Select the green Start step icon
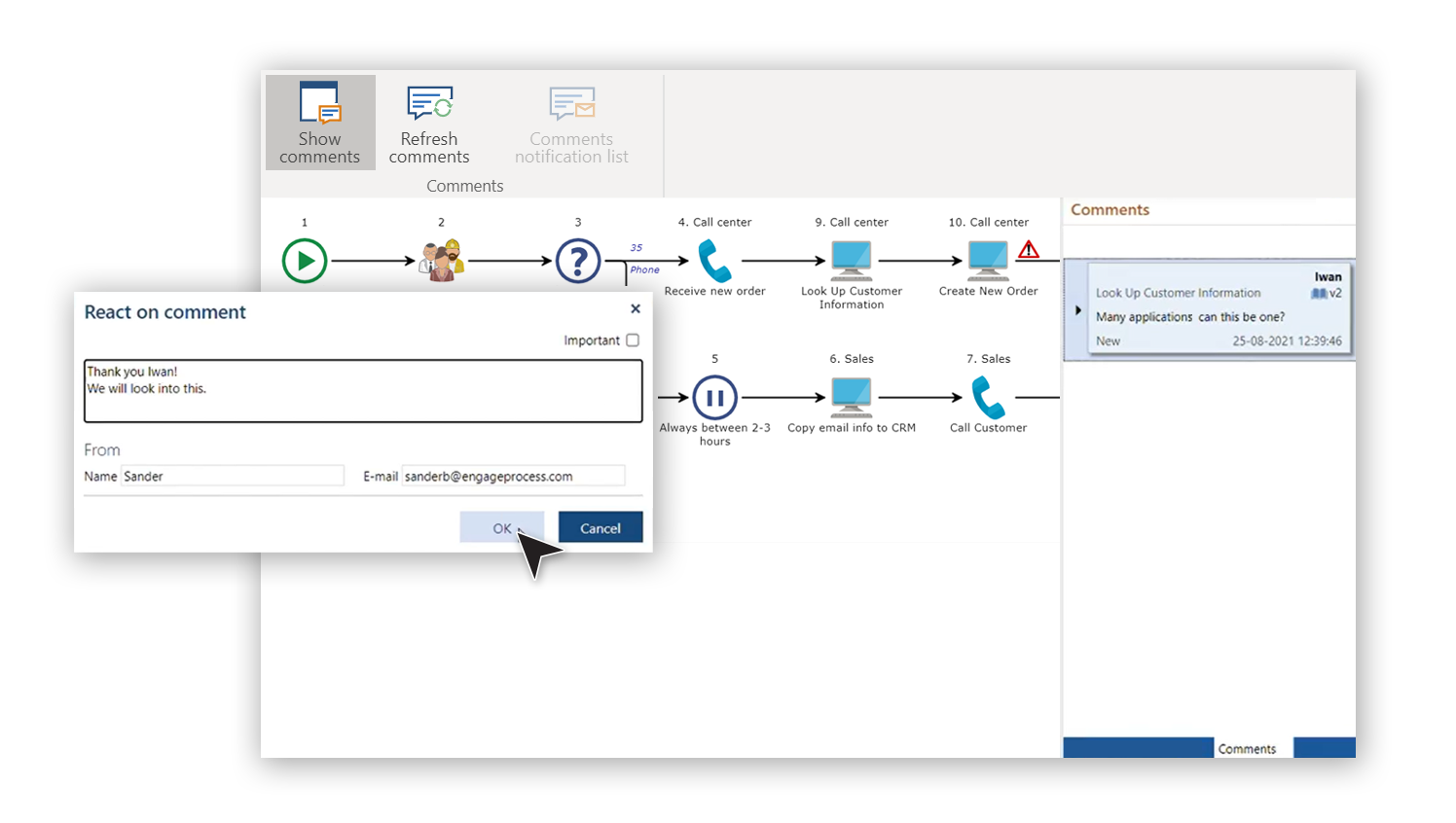The height and width of the screenshot is (823, 1456). [x=305, y=260]
